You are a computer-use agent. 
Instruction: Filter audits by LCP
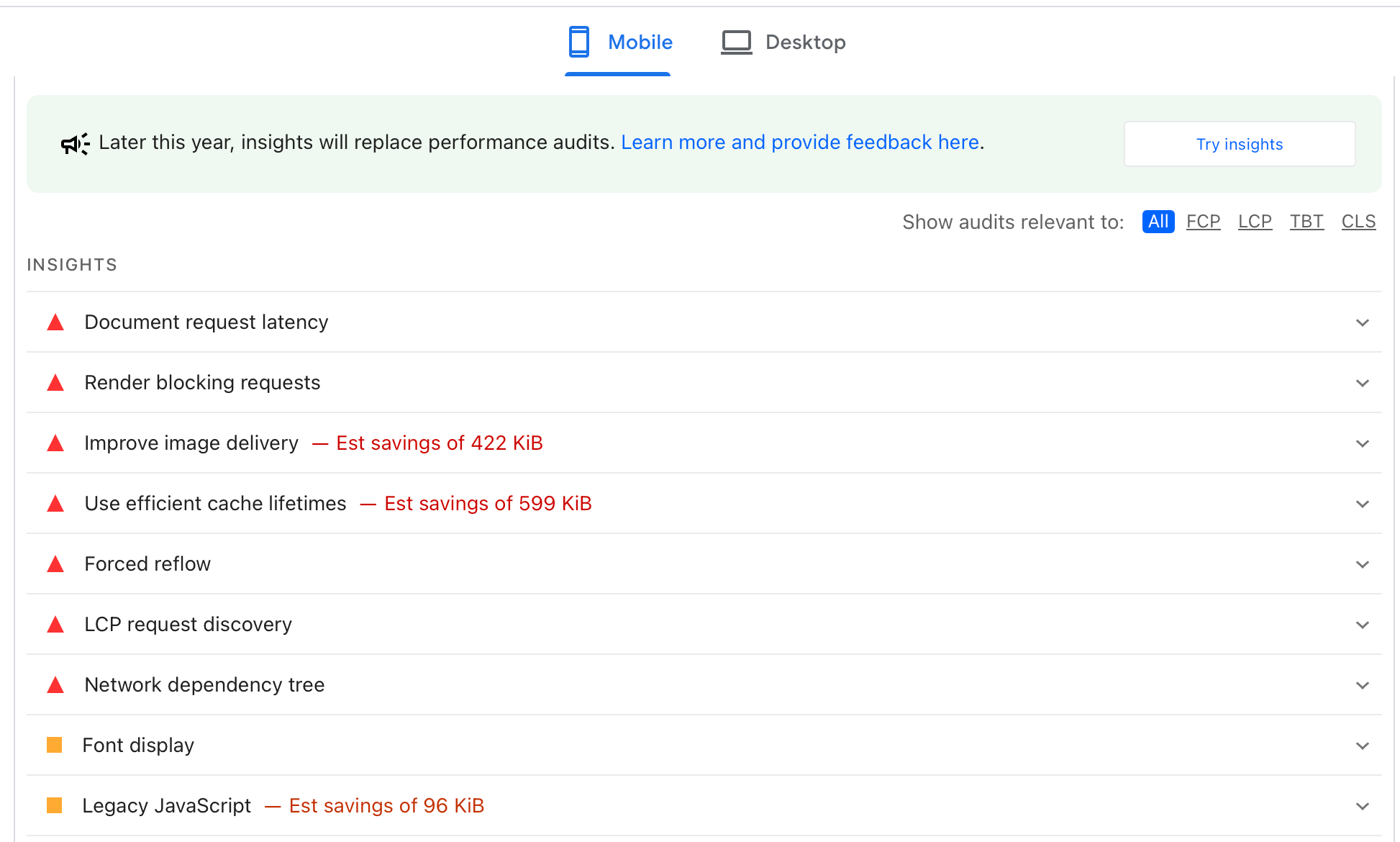click(1255, 222)
